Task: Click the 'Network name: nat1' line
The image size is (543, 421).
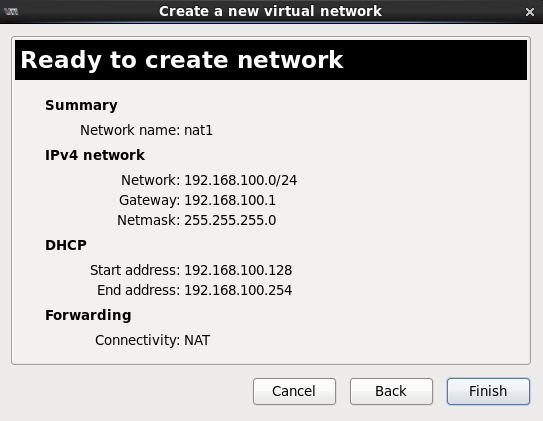Action: click(x=146, y=131)
